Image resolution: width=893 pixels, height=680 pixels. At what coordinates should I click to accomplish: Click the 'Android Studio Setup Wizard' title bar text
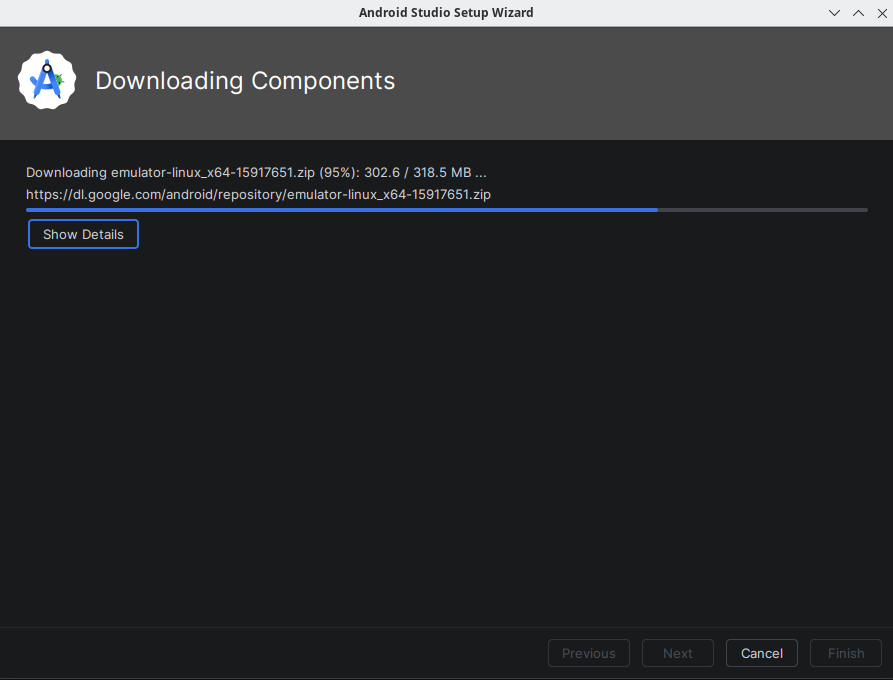(446, 13)
